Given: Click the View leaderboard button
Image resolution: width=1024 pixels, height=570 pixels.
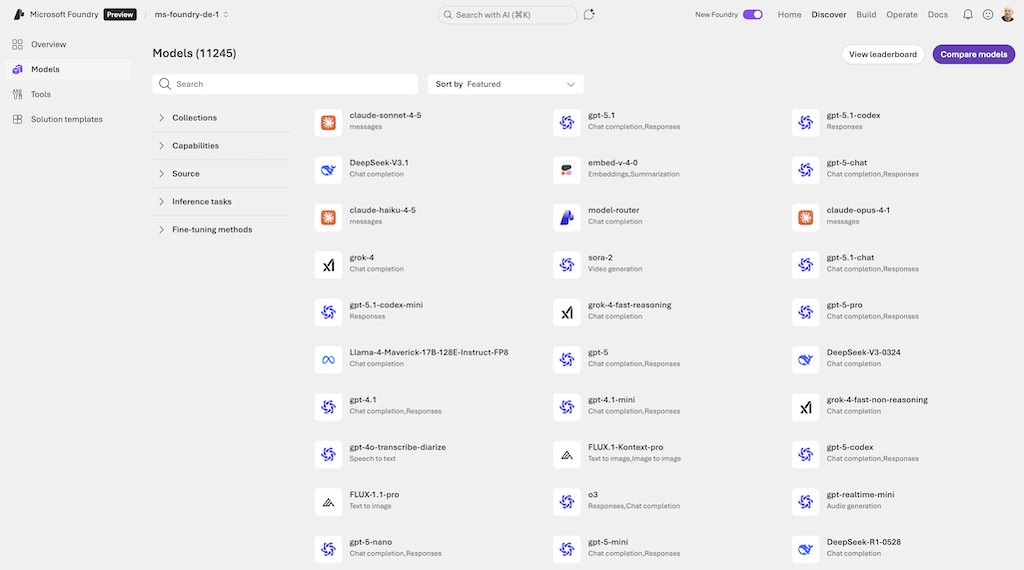Looking at the screenshot, I should 882,55.
